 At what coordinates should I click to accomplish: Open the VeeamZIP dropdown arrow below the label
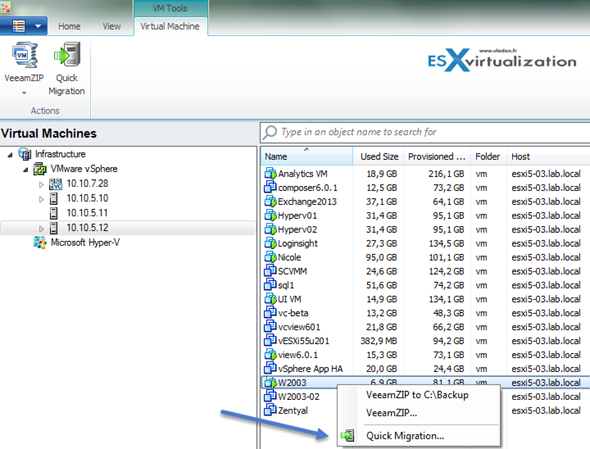[x=24, y=93]
